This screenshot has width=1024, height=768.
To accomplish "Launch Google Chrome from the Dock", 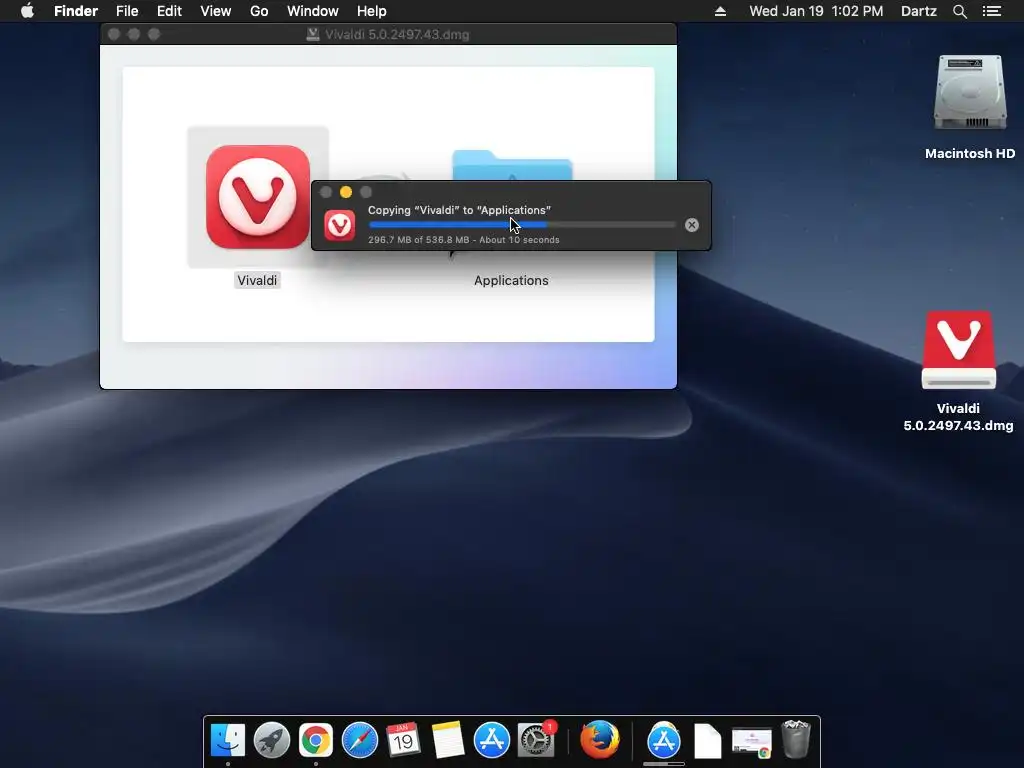I will (315, 740).
